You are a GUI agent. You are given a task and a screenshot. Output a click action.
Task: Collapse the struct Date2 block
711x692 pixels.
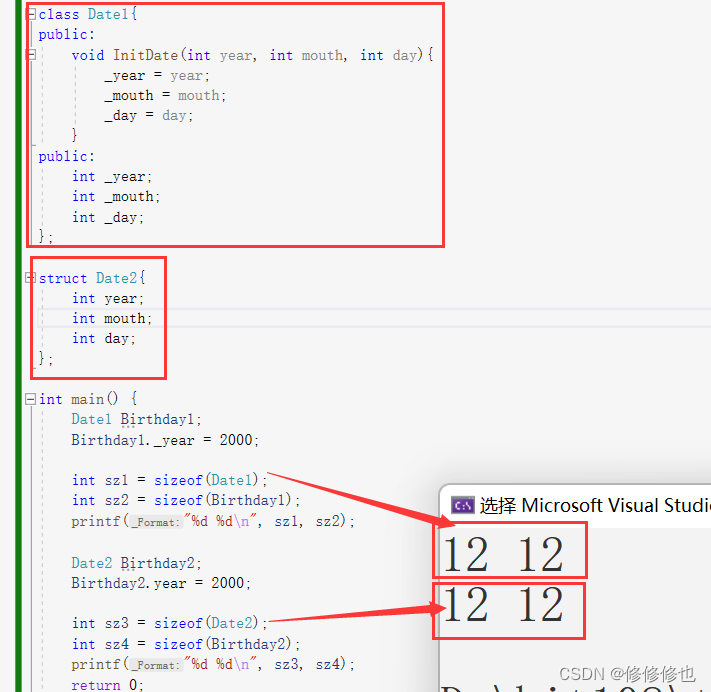pyautogui.click(x=30, y=278)
